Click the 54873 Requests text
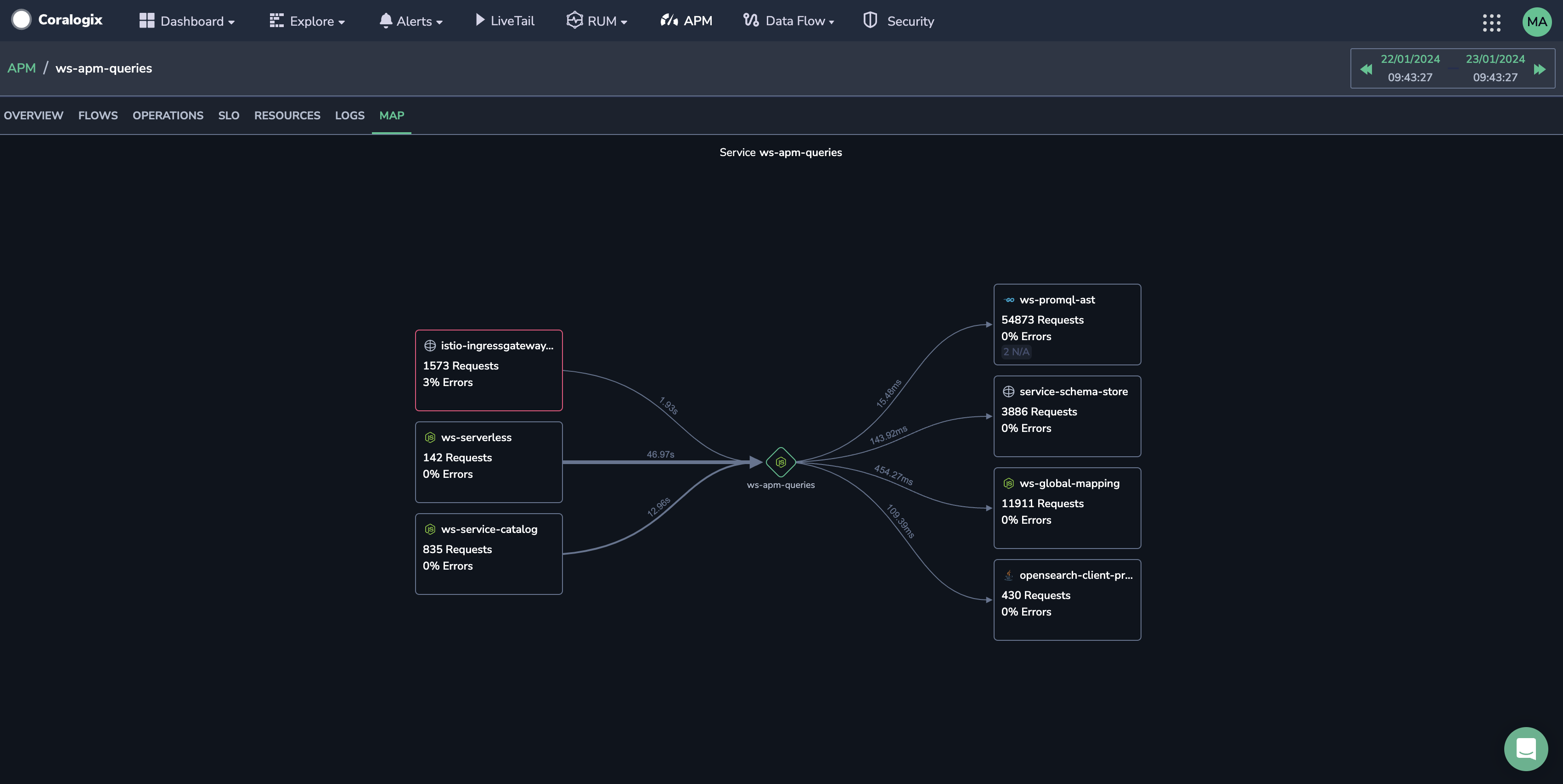Viewport: 1563px width, 784px height. (1042, 319)
